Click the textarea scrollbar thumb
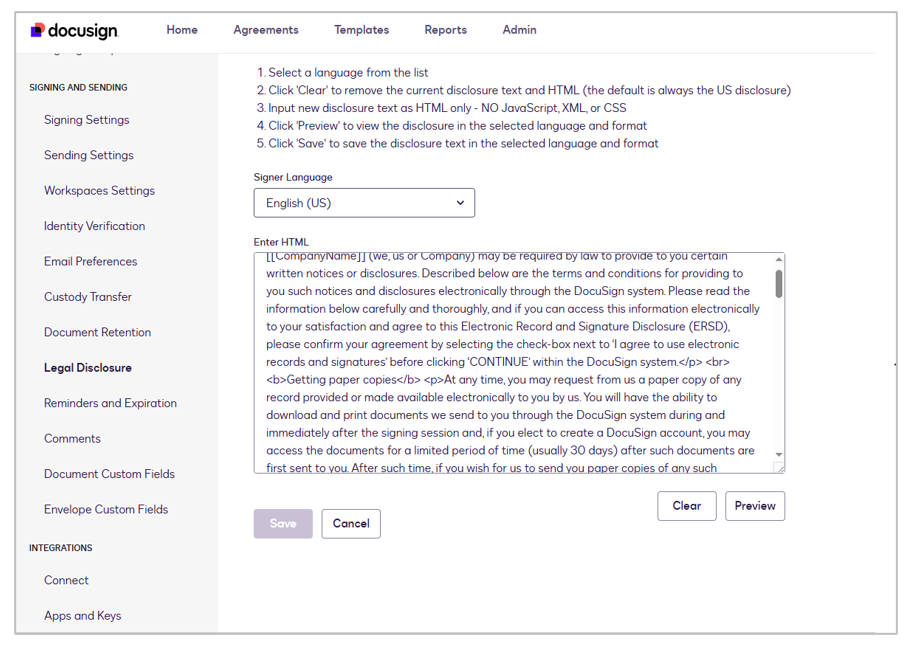913x646 pixels. (x=779, y=283)
